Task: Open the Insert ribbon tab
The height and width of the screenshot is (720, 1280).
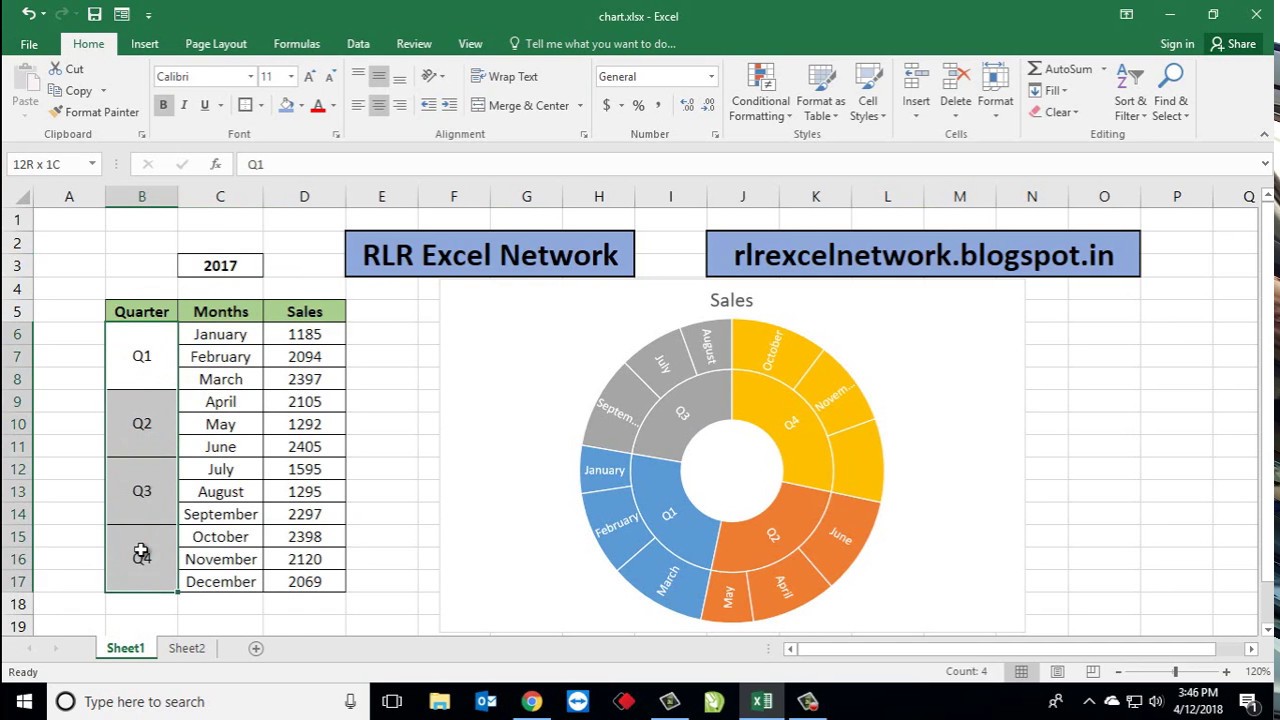Action: pos(144,44)
